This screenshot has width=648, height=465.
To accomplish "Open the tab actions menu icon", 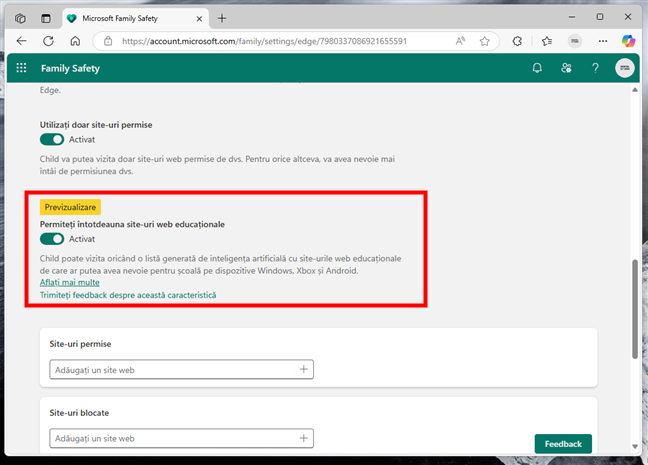I will click(46, 18).
